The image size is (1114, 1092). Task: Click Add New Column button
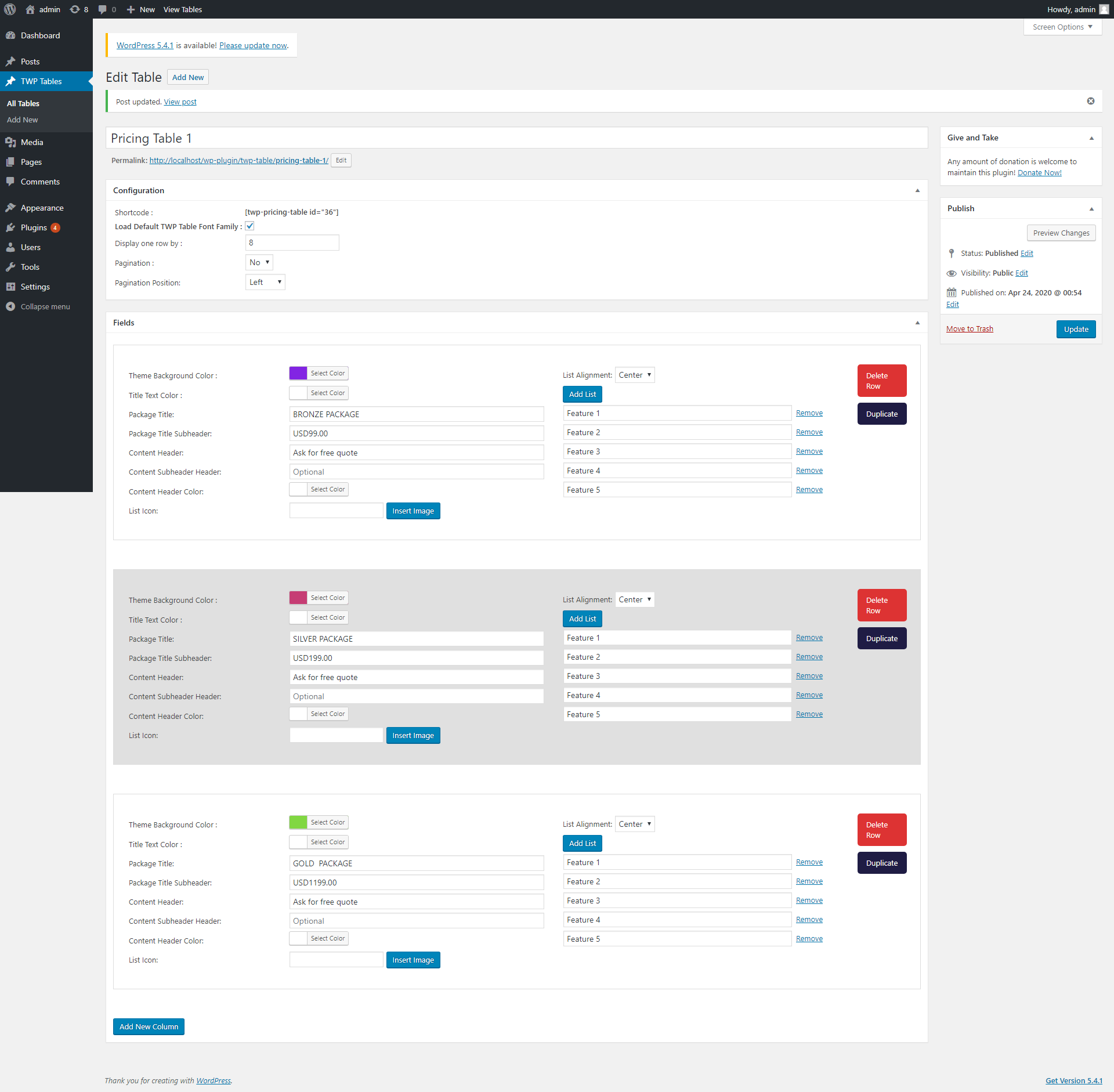[x=149, y=1026]
